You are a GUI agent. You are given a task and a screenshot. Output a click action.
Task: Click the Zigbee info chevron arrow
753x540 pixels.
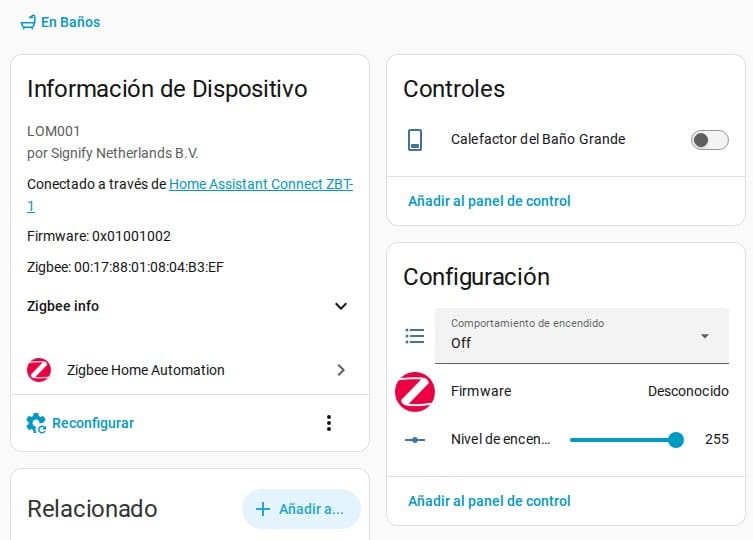[341, 306]
